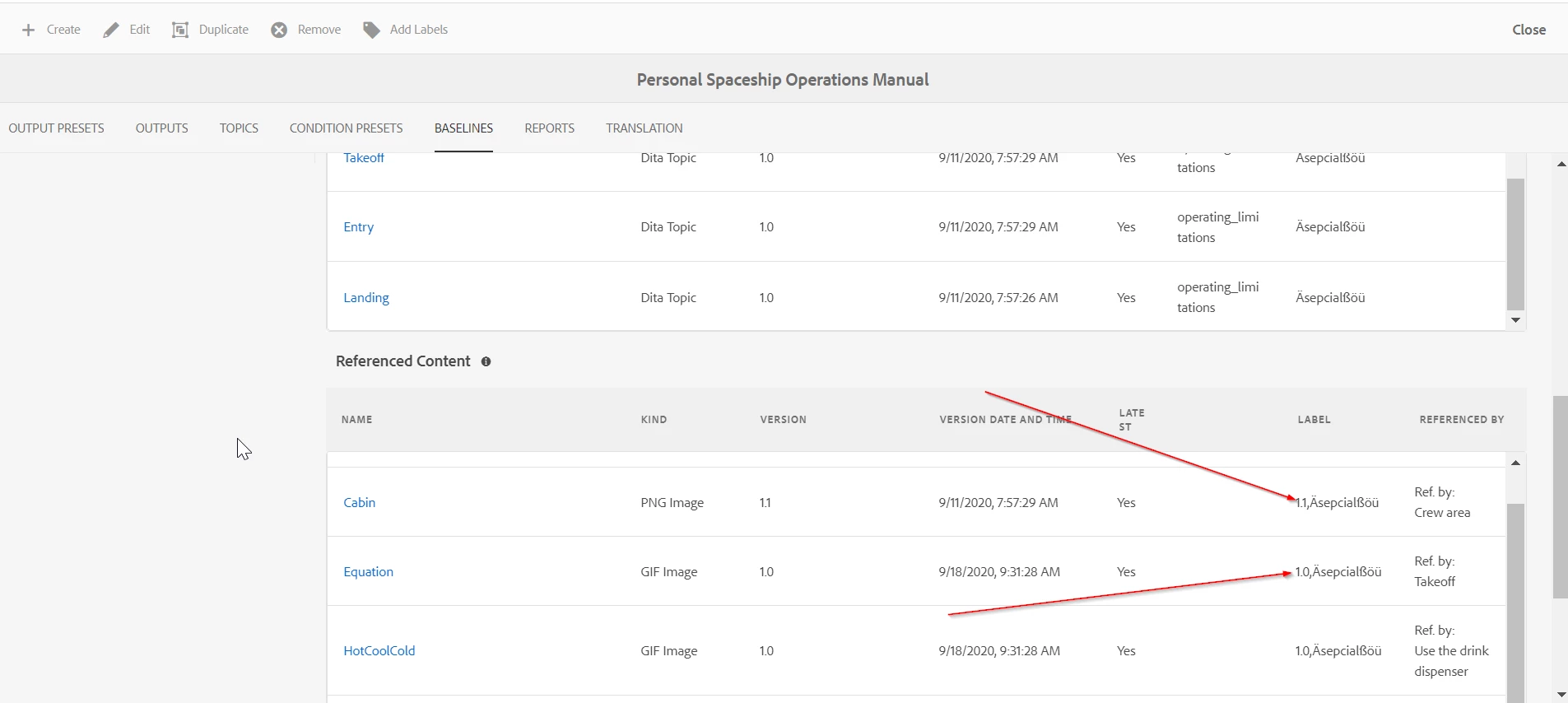Open the Equation image link
This screenshot has width=1568, height=703.
(x=368, y=572)
